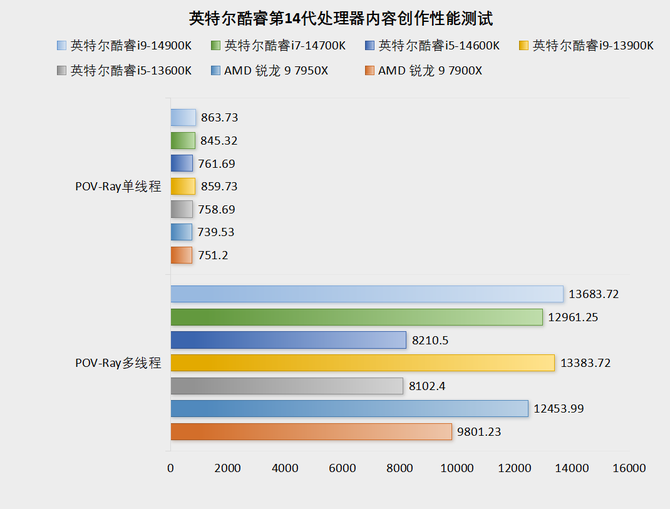Click the orange AMD 锐龙 9 7900X legend swatch
670x509 pixels.
[x=370, y=71]
